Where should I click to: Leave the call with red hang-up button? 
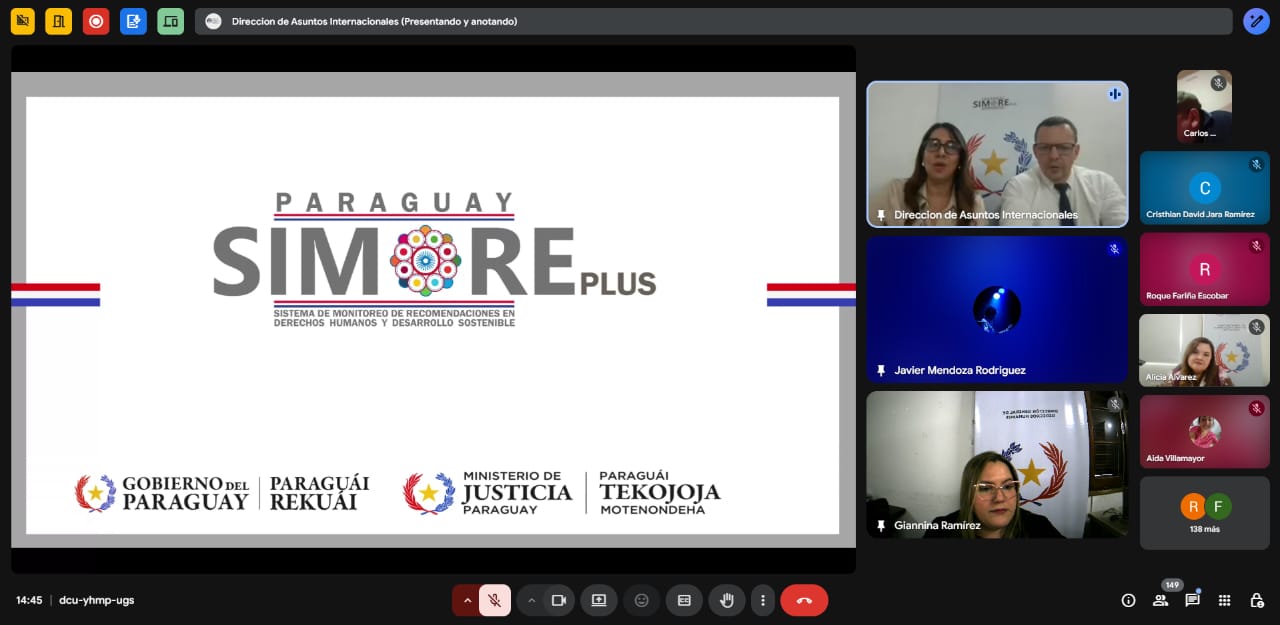(804, 600)
